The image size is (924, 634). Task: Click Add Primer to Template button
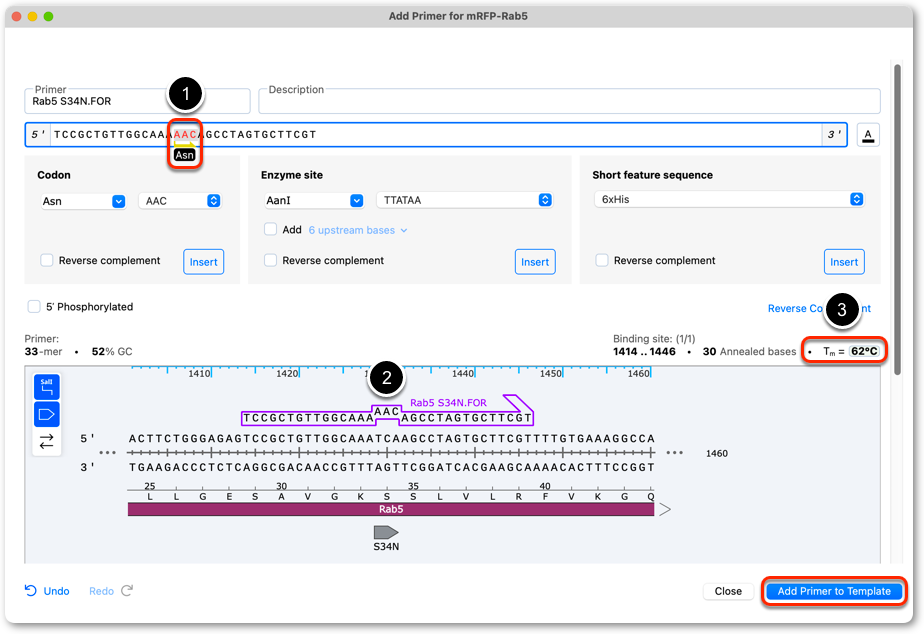tap(834, 591)
